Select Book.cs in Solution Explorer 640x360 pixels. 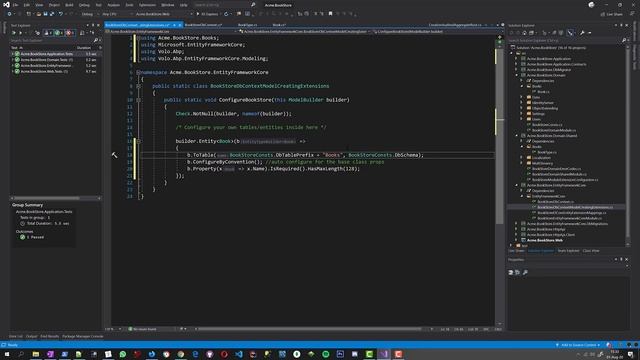pos(543,92)
